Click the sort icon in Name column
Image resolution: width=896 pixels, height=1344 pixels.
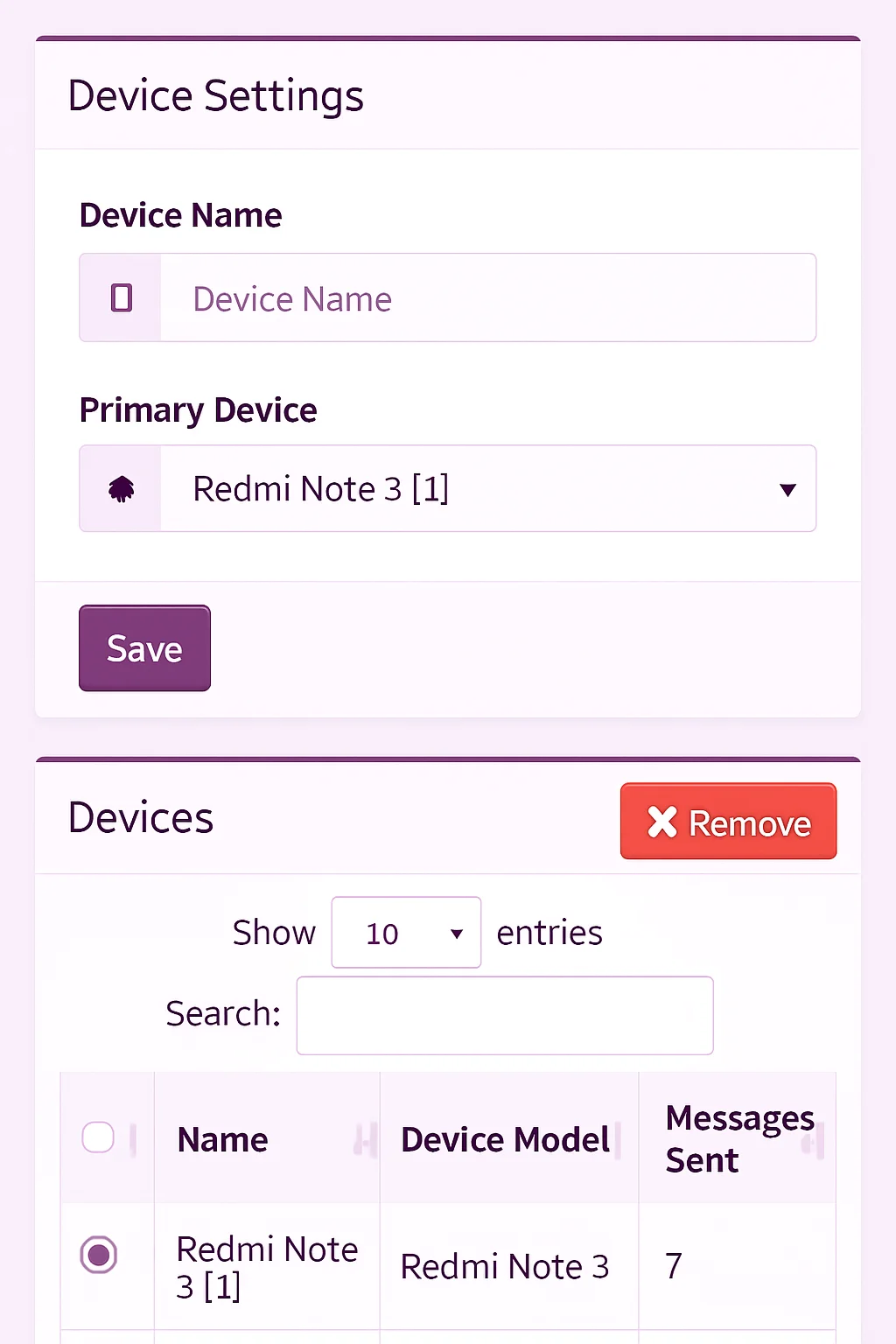tap(365, 1139)
